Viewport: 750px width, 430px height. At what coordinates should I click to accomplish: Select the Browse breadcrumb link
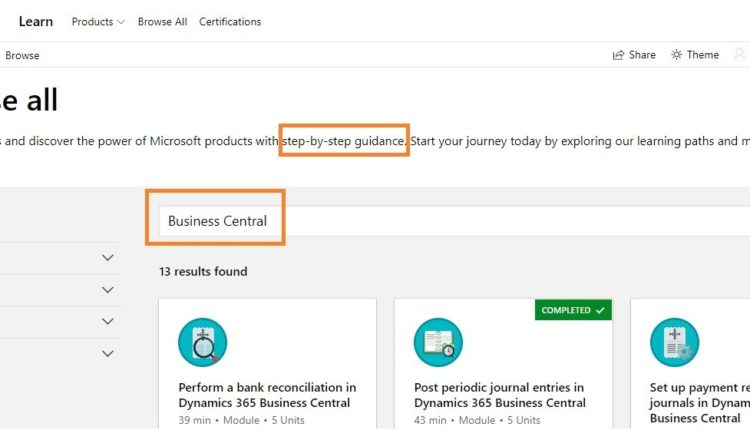[x=22, y=56]
